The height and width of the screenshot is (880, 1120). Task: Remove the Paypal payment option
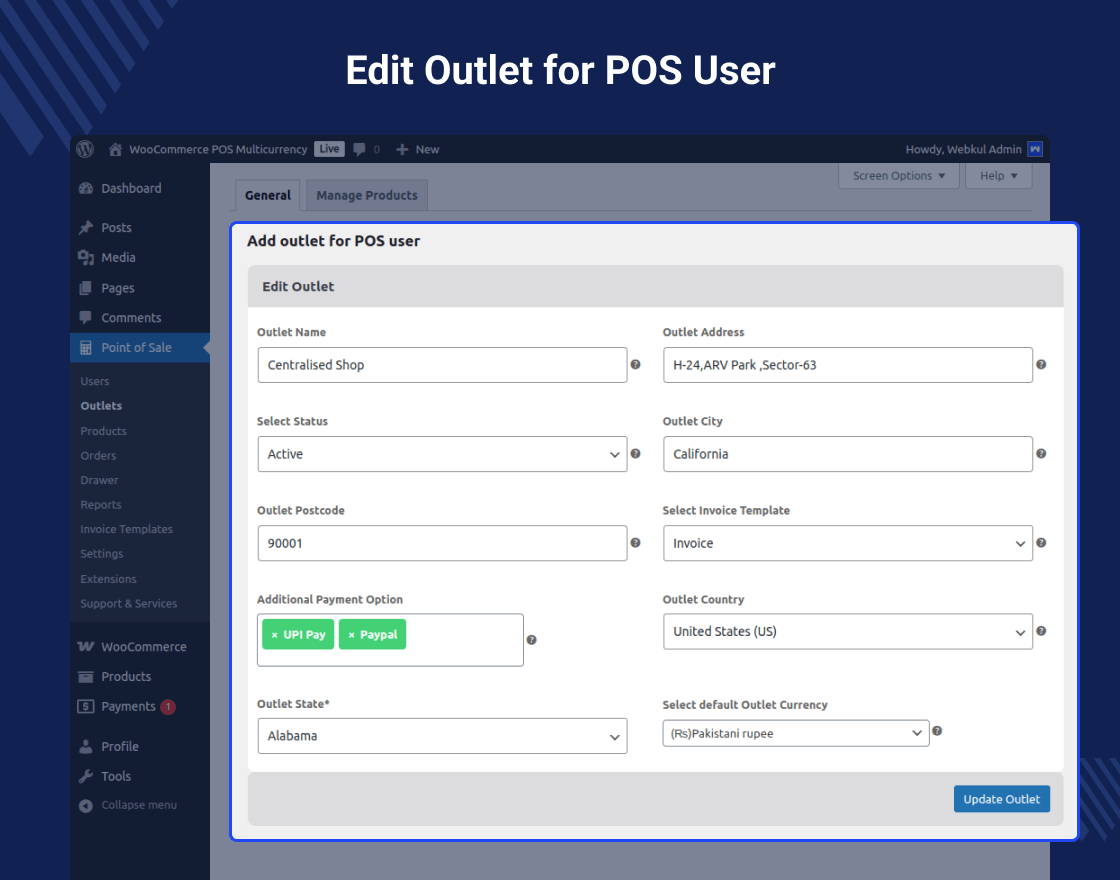[x=352, y=634]
